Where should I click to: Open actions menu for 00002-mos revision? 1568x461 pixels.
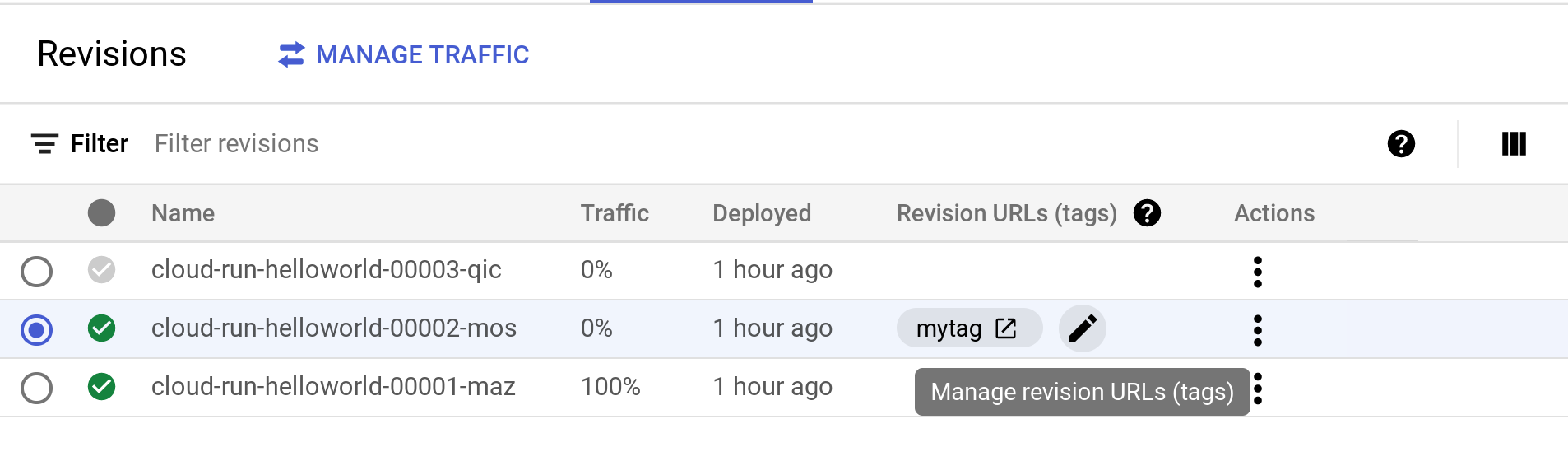[1257, 330]
